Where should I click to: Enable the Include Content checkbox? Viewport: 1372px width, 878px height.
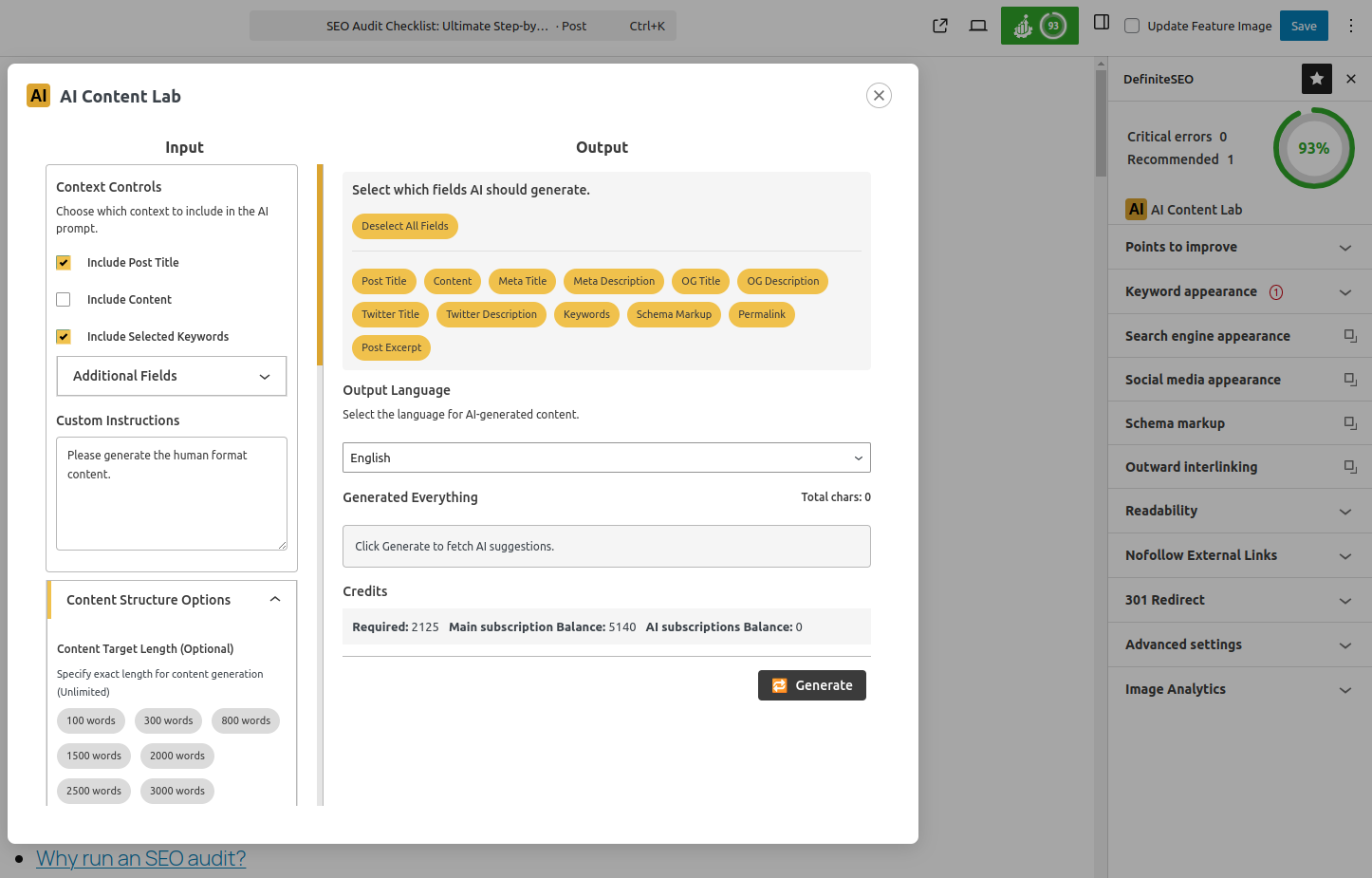64,300
